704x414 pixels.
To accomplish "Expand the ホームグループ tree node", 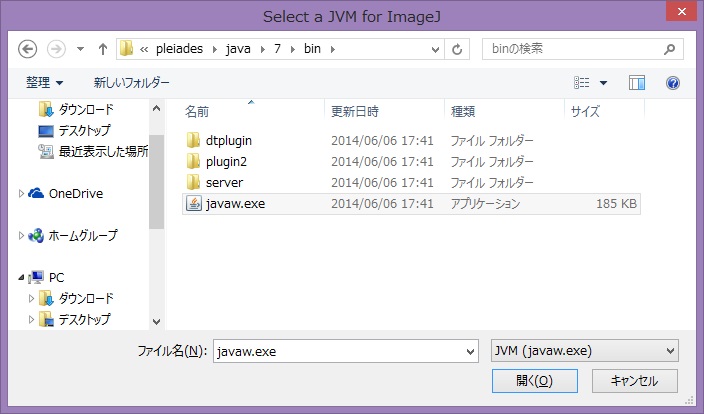I will (x=21, y=235).
